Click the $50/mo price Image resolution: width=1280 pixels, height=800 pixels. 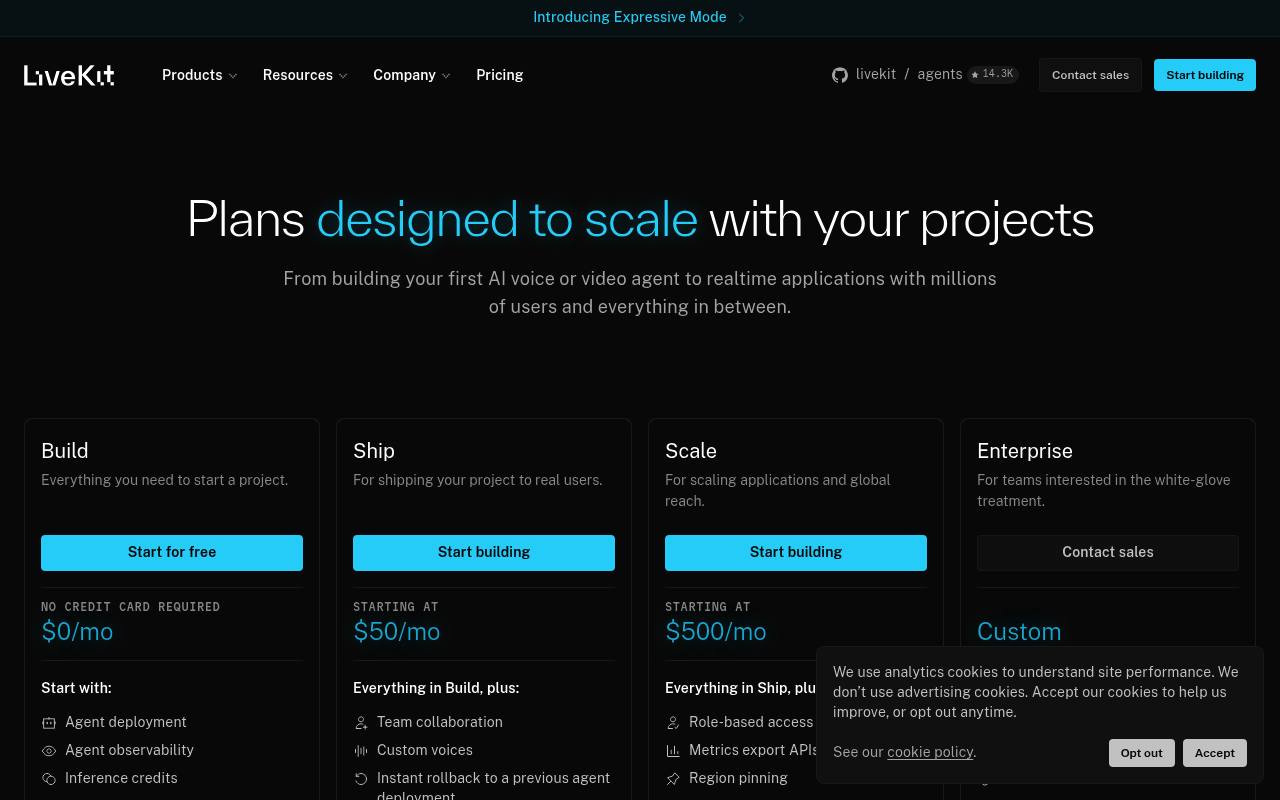coord(397,632)
